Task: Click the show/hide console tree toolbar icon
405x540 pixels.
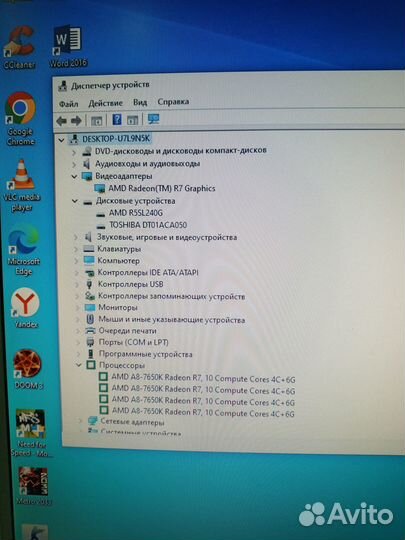Action: click(96, 121)
